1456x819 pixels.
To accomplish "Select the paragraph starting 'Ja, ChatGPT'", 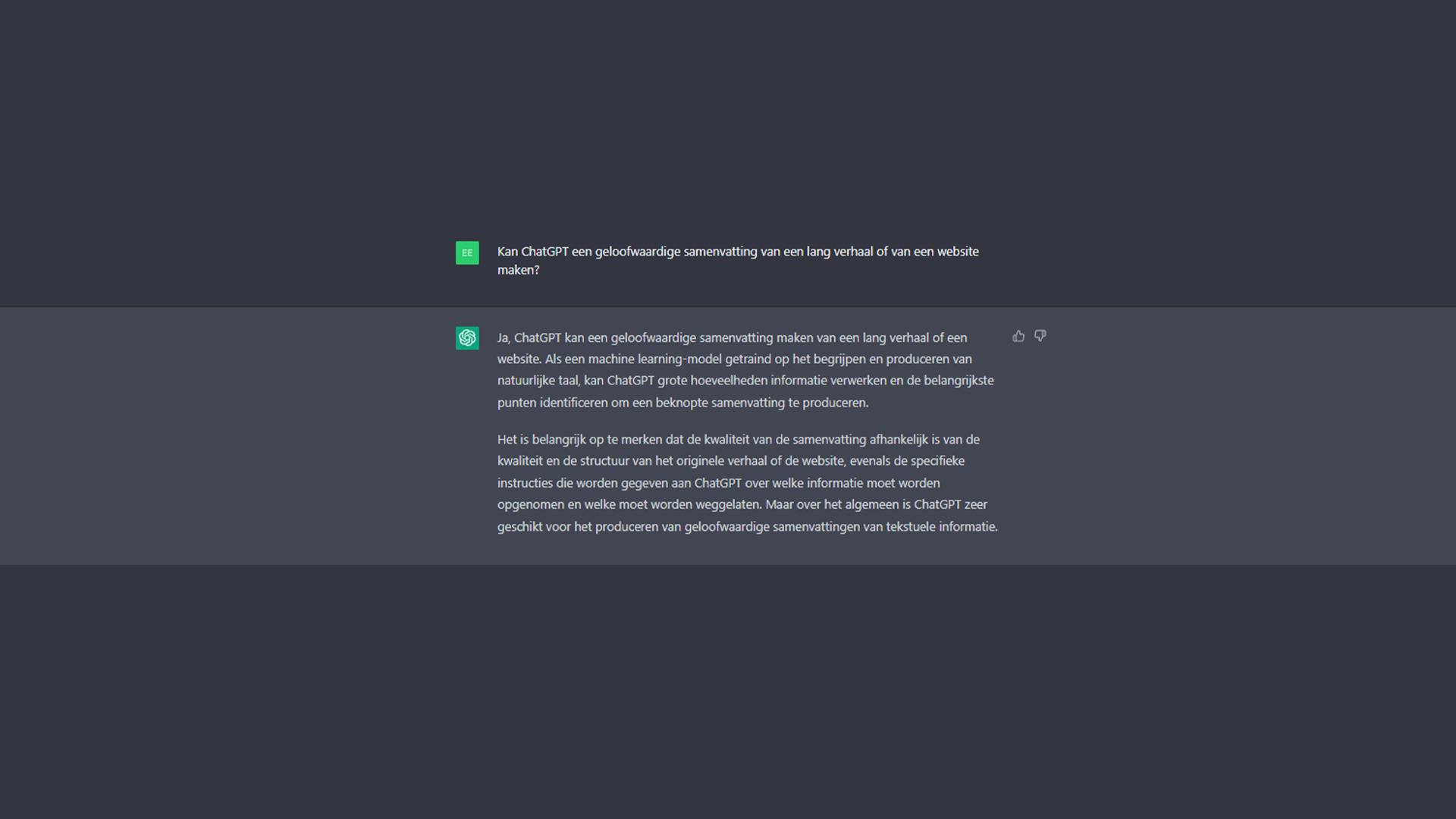I will (746, 369).
